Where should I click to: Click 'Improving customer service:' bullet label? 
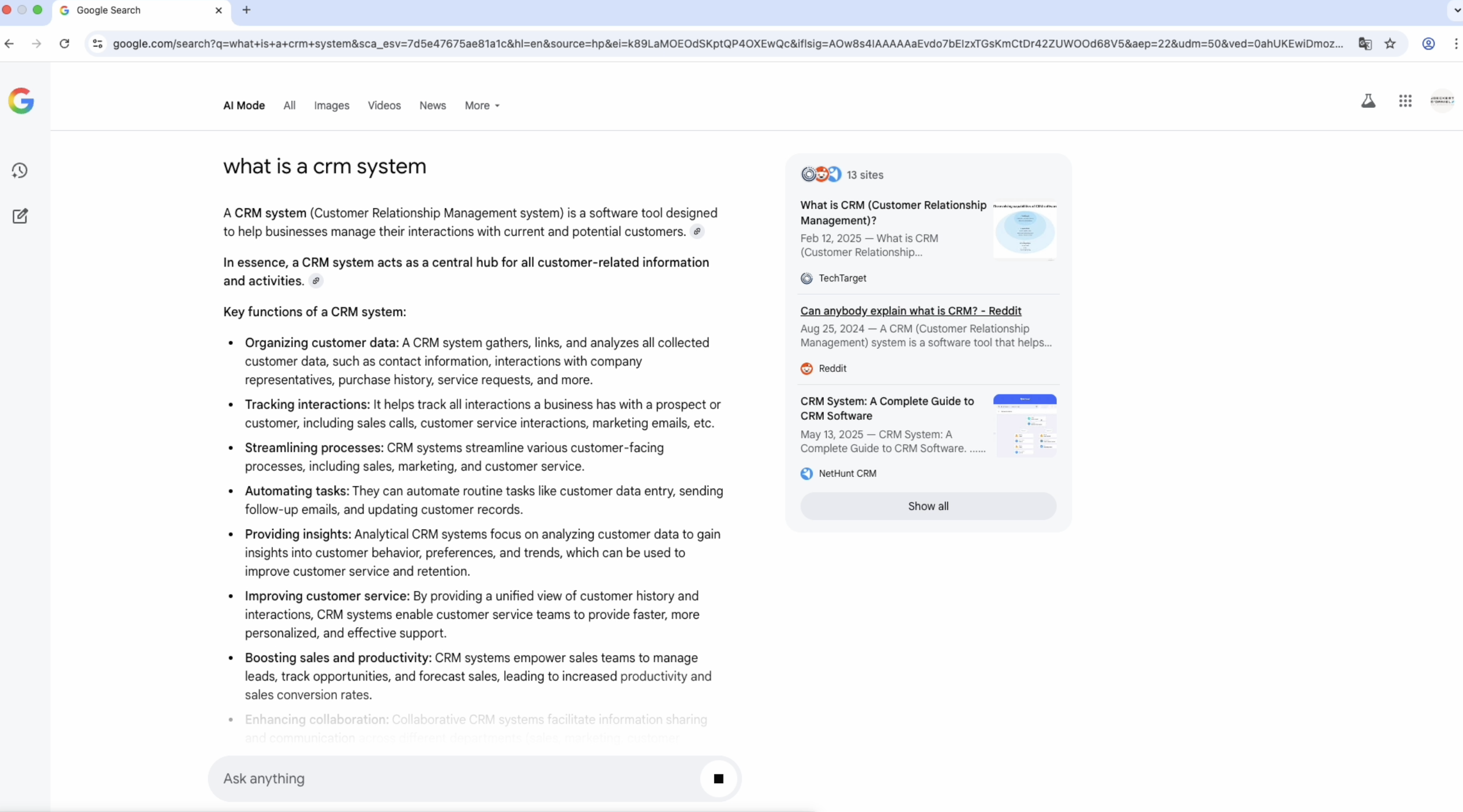click(327, 596)
